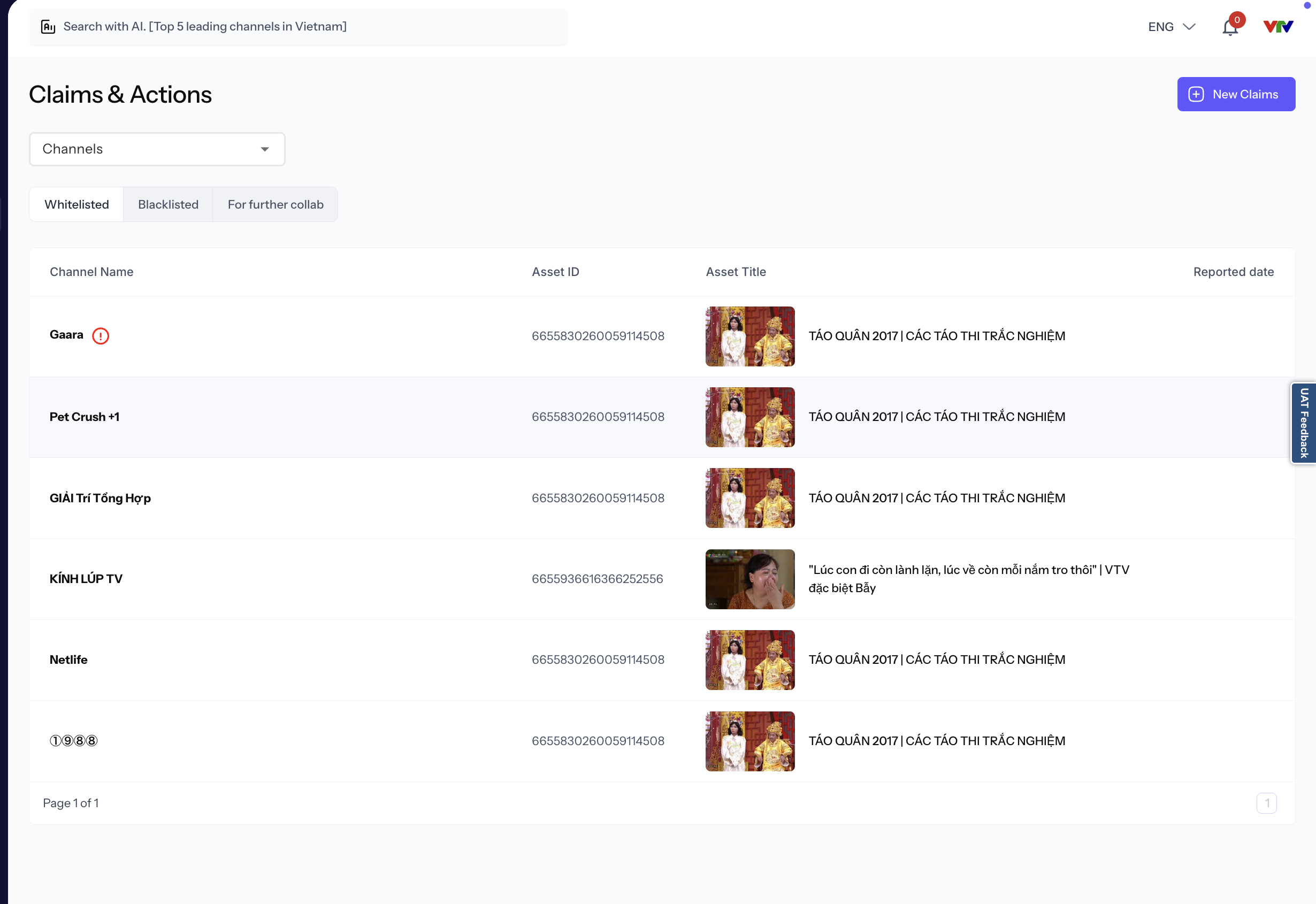
Task: Click the TÁO QUÂN 2017 title in the Netlife row
Action: (937, 660)
